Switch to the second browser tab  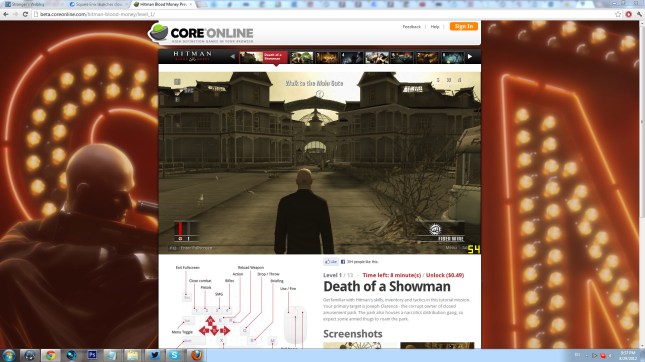pyautogui.click(x=97, y=4)
